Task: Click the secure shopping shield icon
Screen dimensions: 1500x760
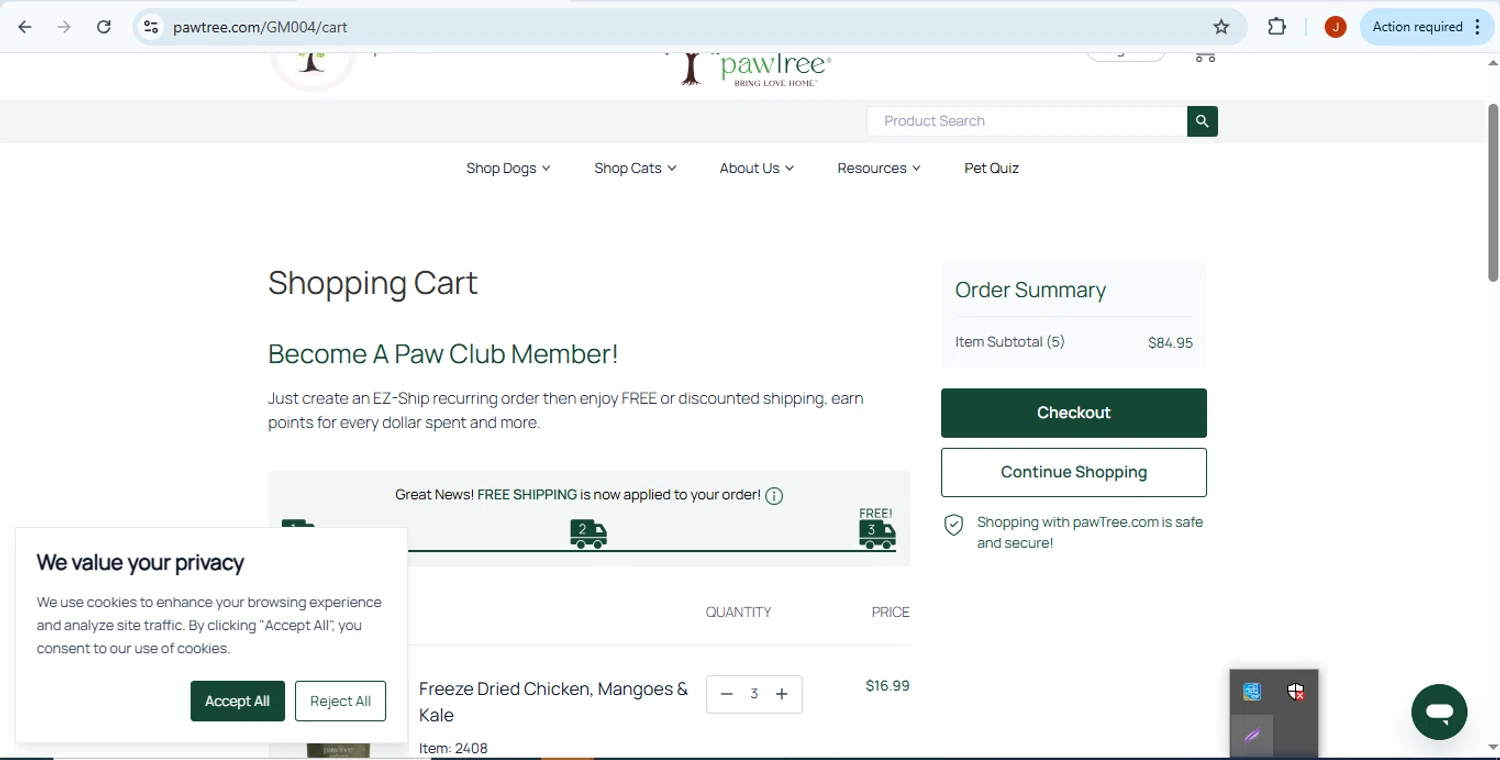Action: [x=954, y=525]
